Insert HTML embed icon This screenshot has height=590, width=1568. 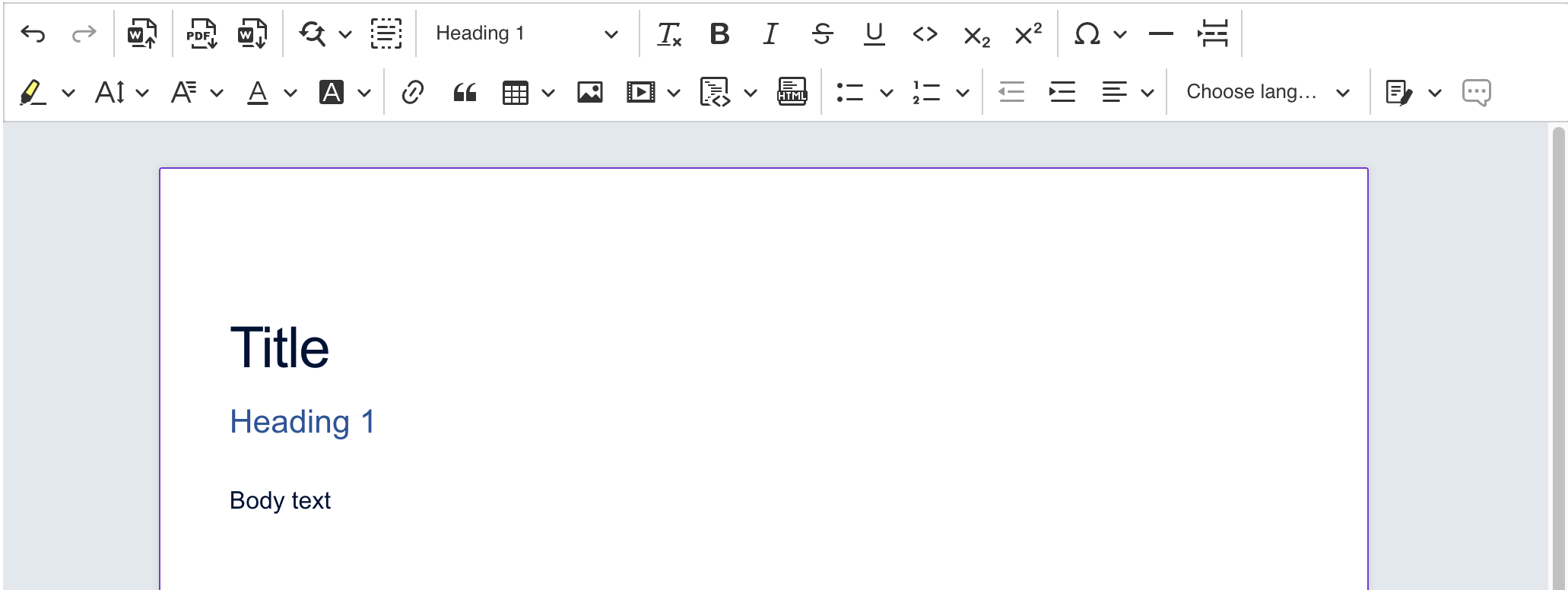792,92
